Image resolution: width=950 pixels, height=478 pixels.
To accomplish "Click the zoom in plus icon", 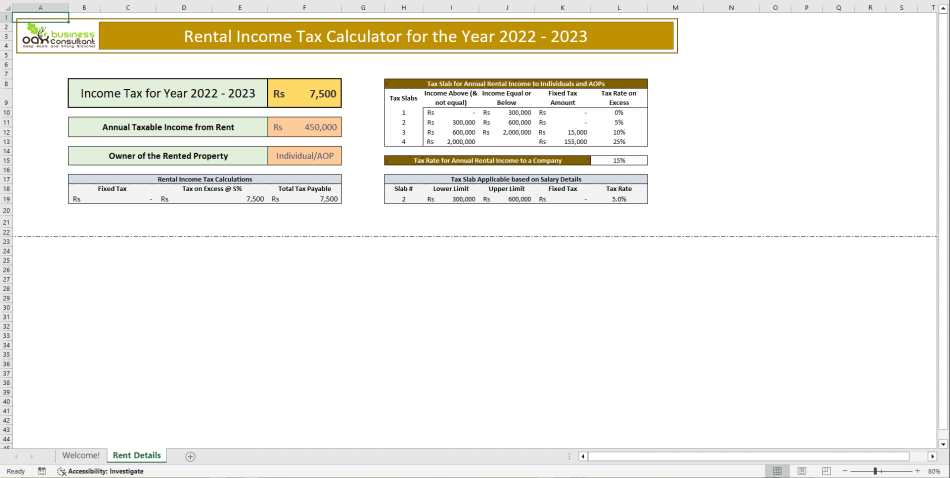I will click(x=917, y=471).
